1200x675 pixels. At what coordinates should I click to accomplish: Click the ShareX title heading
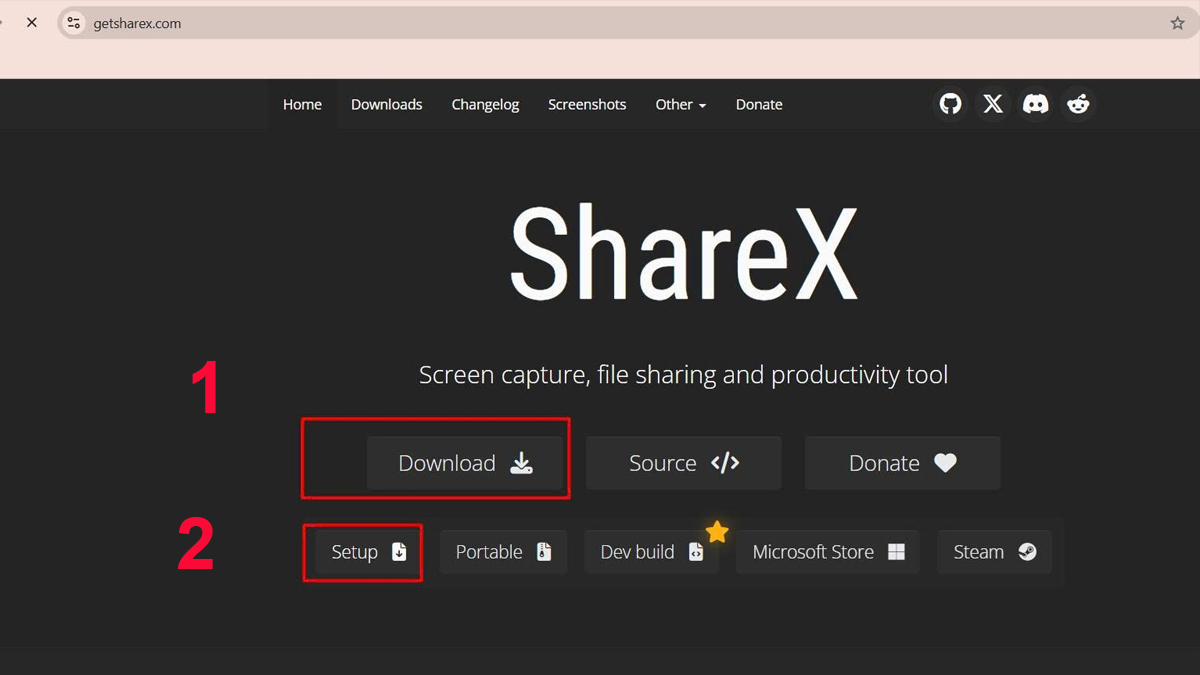point(683,254)
